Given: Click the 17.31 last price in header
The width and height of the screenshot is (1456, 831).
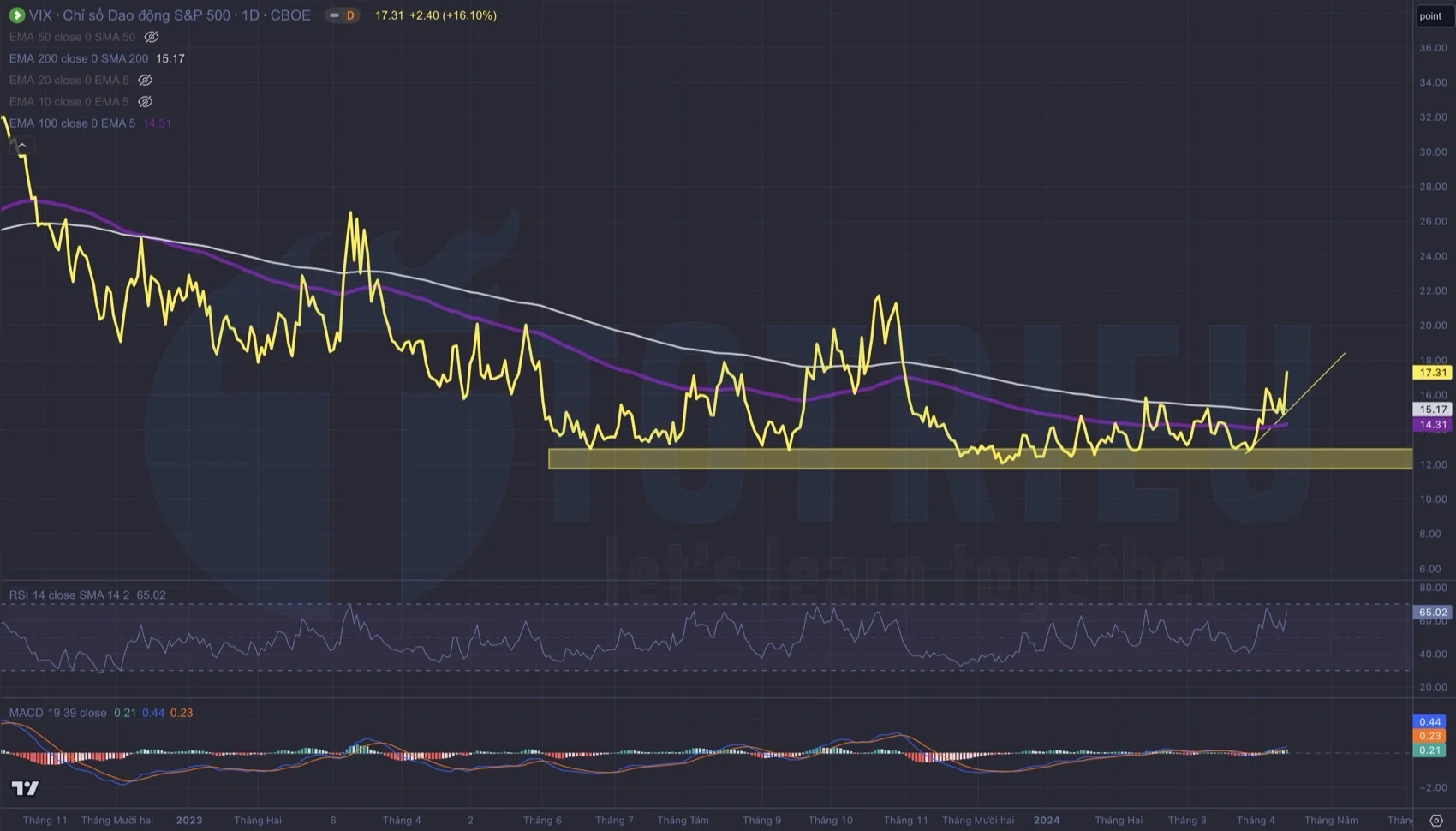Looking at the screenshot, I should click(x=390, y=15).
